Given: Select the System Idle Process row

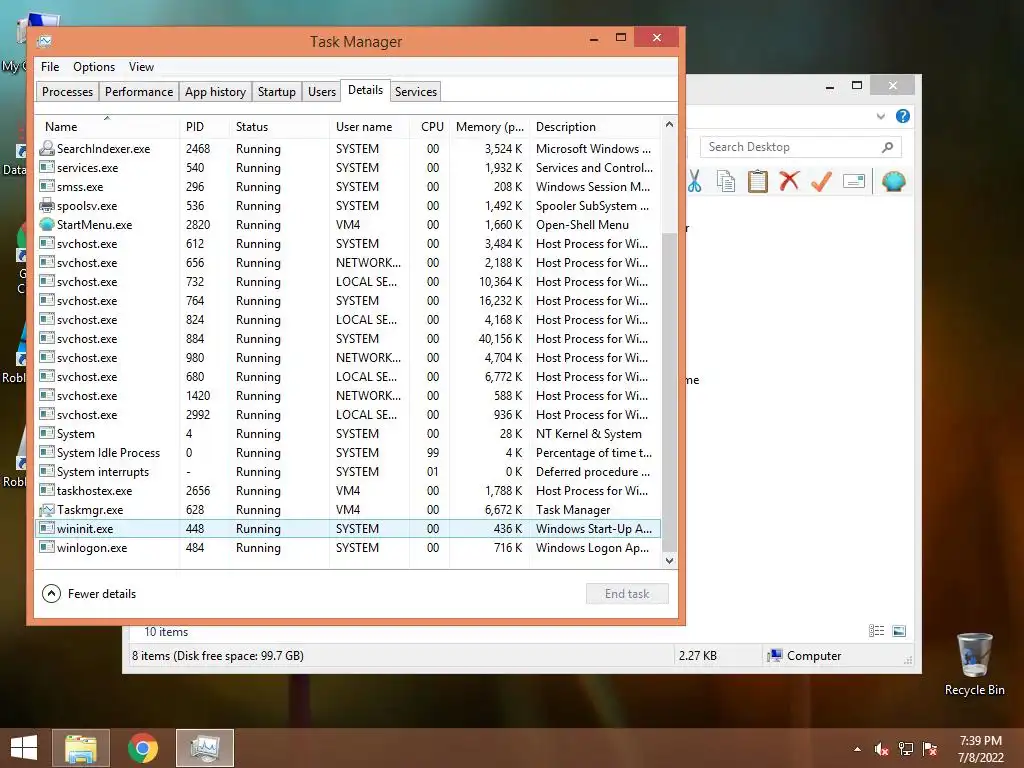Looking at the screenshot, I should tap(349, 453).
